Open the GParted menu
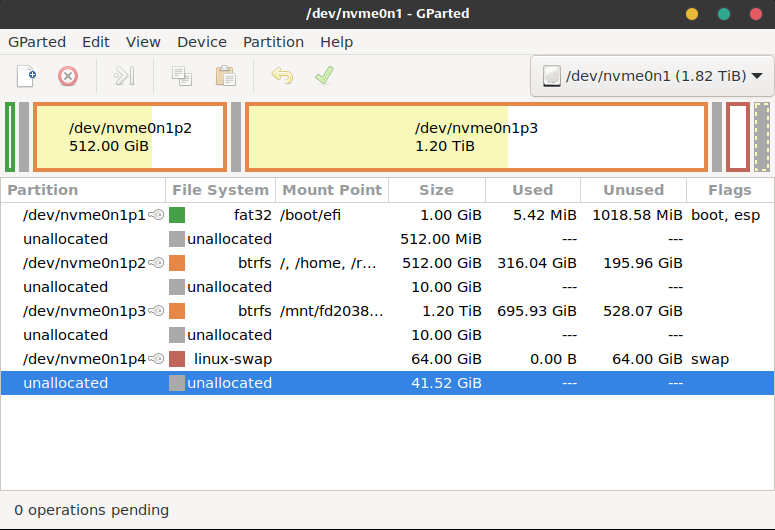This screenshot has height=530, width=775. [x=37, y=42]
